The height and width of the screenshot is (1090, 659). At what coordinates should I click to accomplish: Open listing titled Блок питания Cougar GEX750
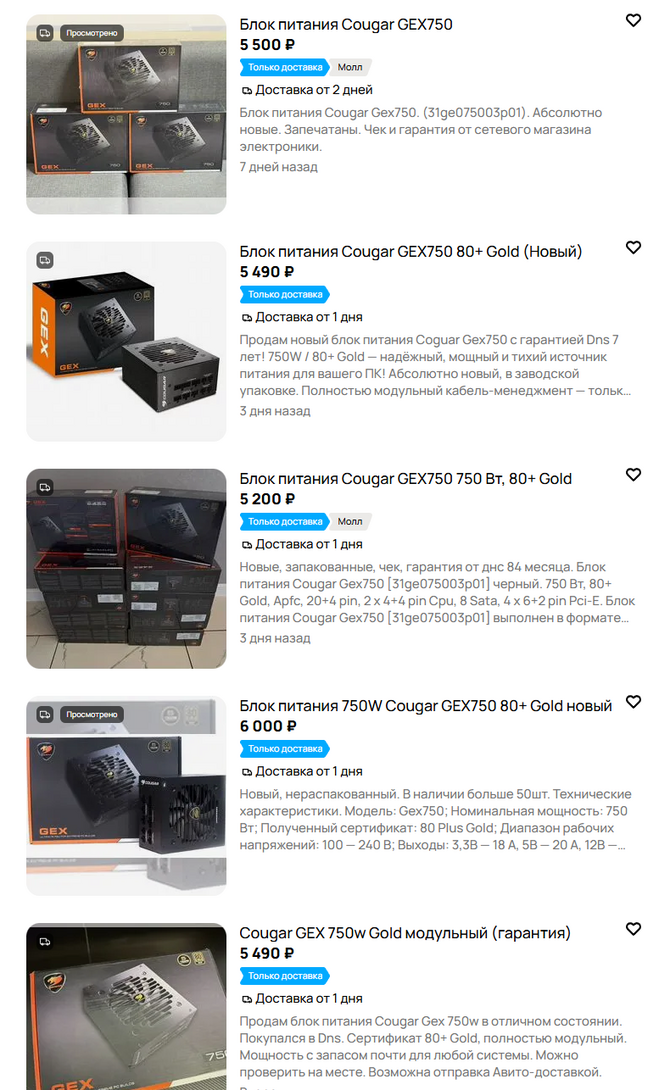point(345,24)
